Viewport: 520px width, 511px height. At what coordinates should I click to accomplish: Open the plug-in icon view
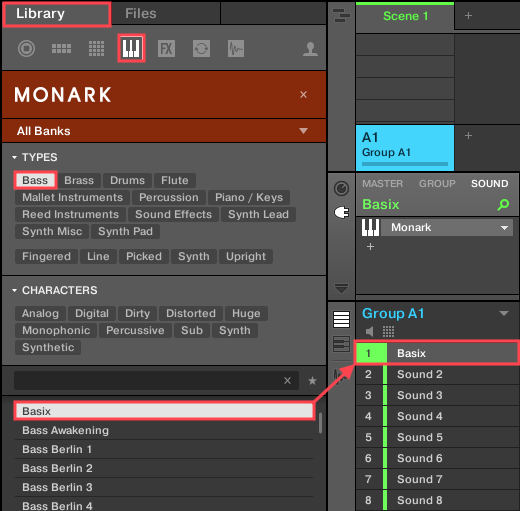(x=342, y=212)
